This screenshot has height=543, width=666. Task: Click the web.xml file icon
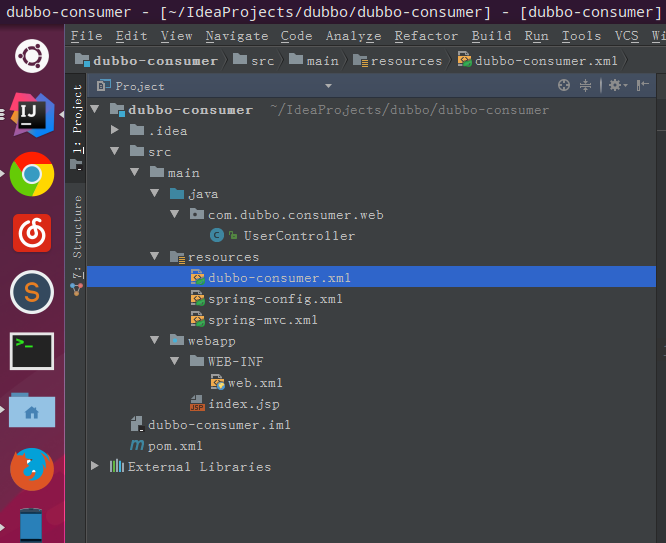tap(217, 382)
